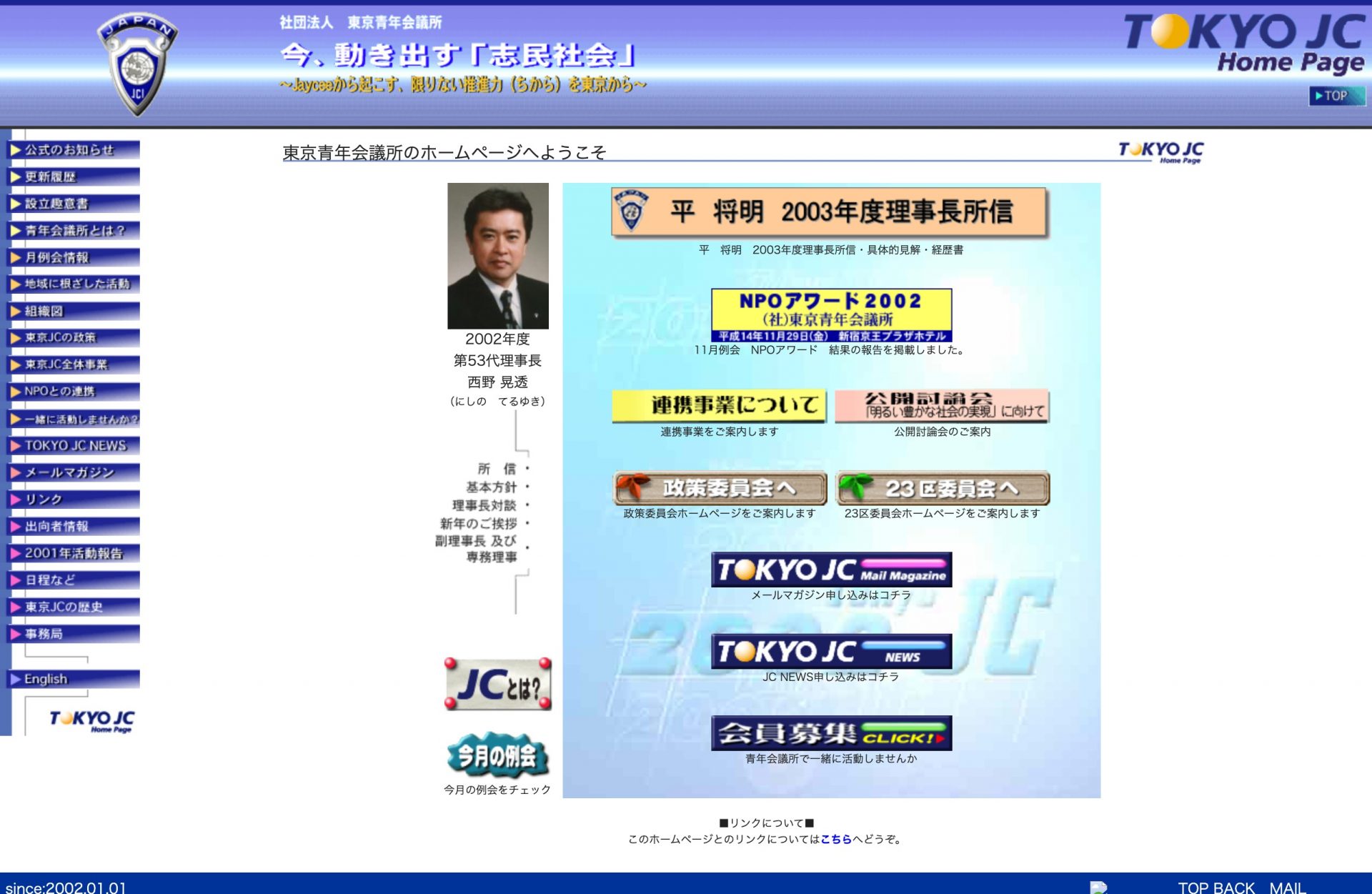Open the 組織図 sidebar item
This screenshot has height=894, width=1372.
[x=74, y=311]
